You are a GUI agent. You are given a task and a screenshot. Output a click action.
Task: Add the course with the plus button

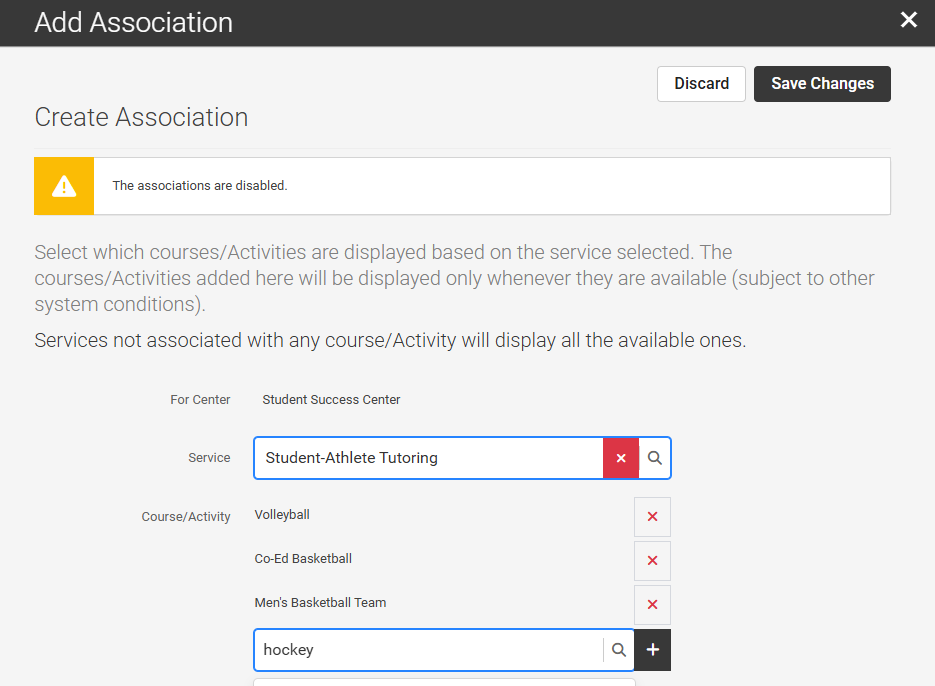(653, 650)
